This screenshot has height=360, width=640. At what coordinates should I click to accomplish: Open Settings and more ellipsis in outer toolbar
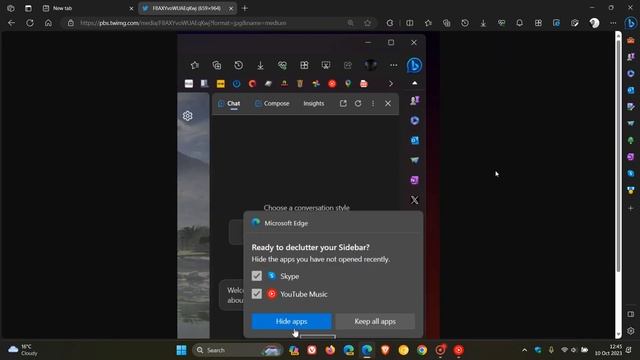[613, 23]
